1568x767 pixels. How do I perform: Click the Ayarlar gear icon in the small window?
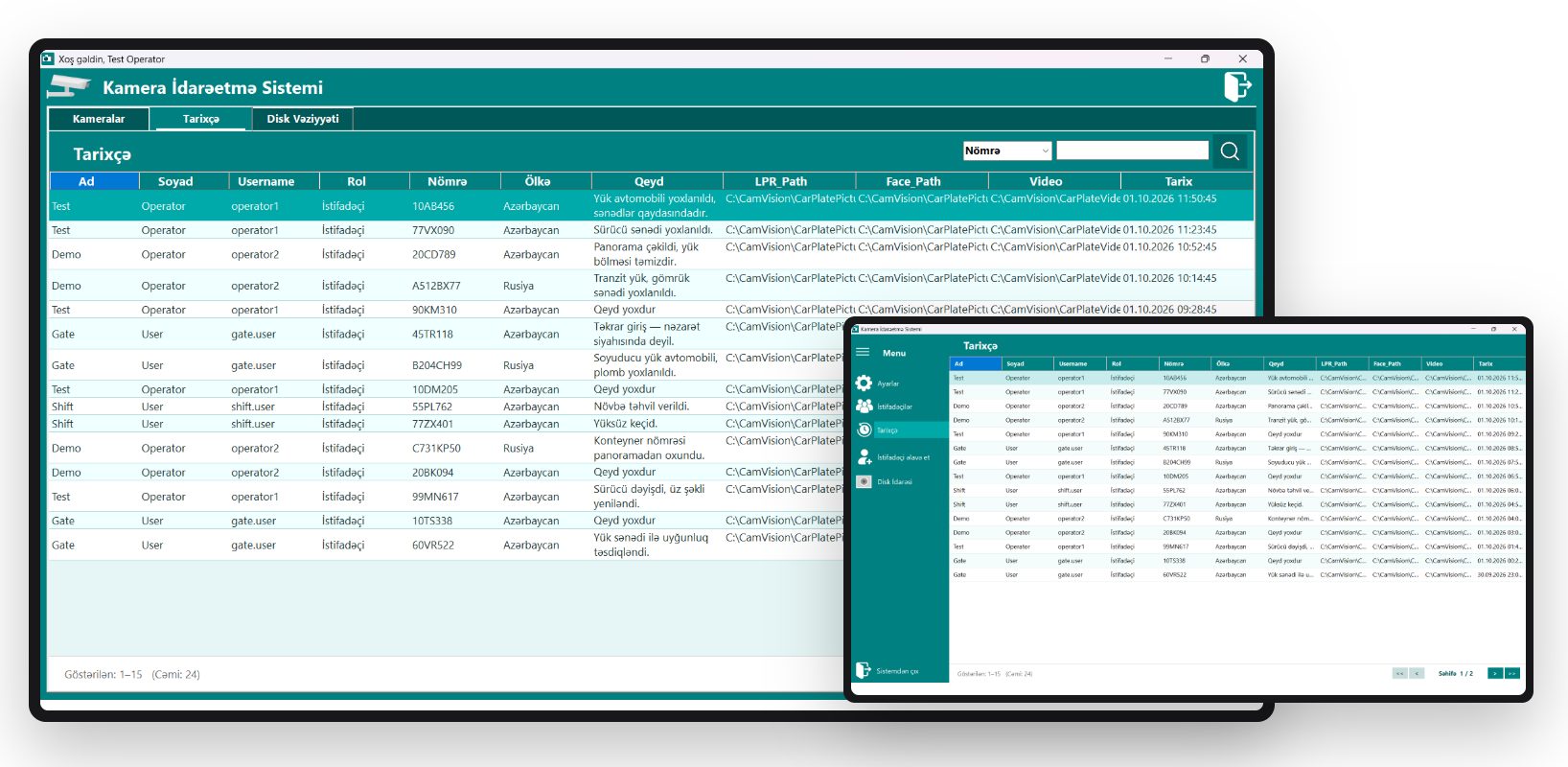click(x=864, y=383)
